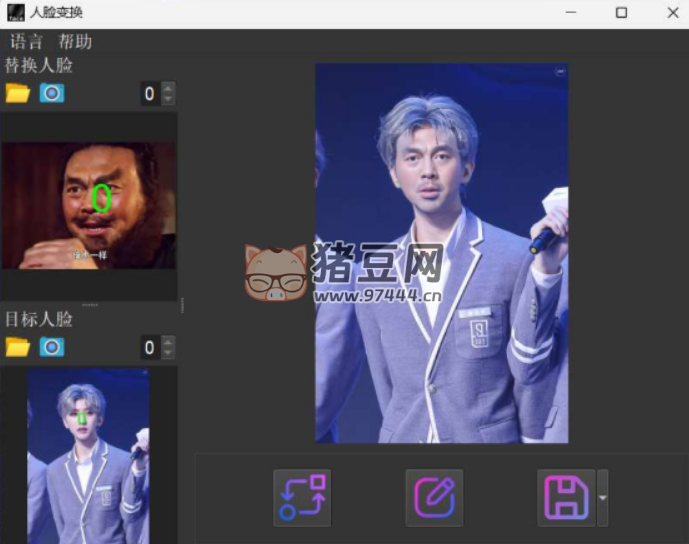Open the 帮助 menu
The width and height of the screenshot is (689, 544).
[75, 41]
